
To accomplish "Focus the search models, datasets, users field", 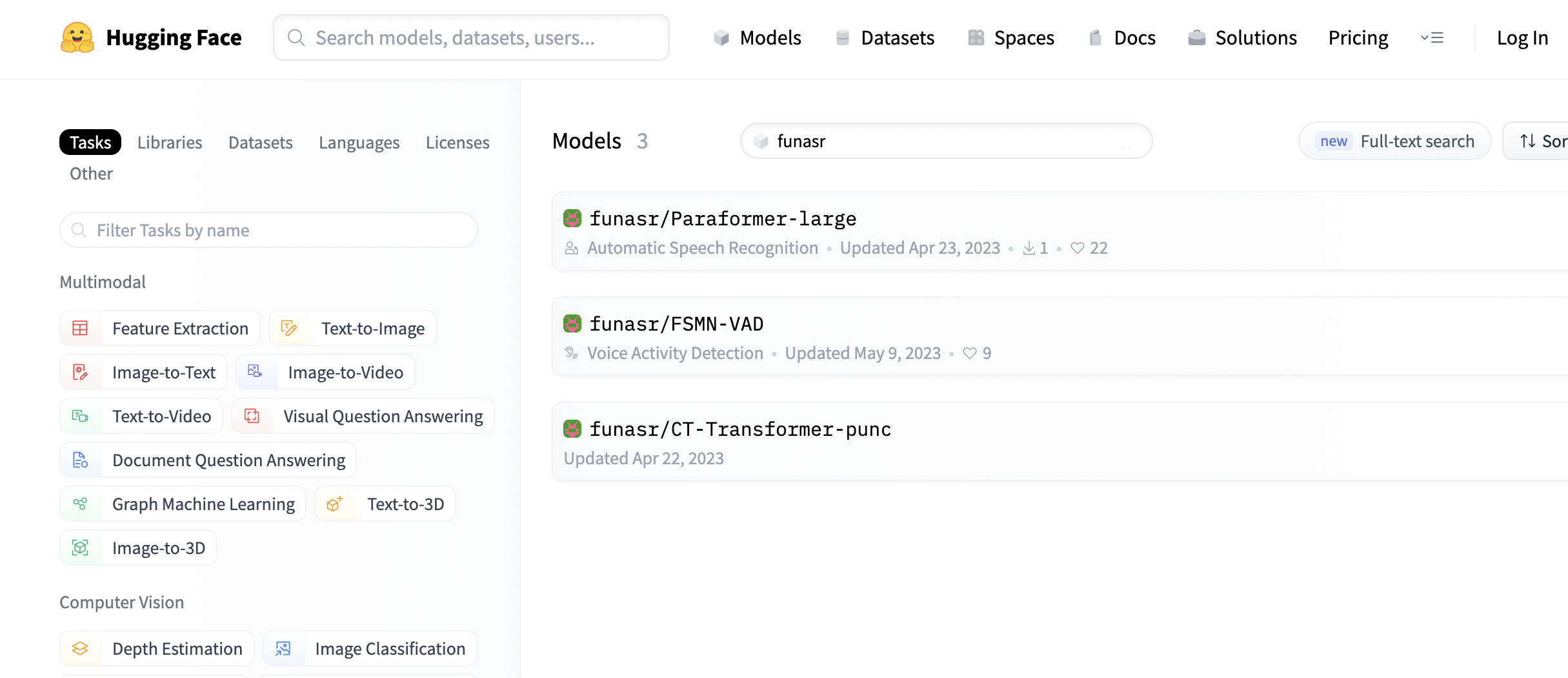I will pyautogui.click(x=471, y=37).
